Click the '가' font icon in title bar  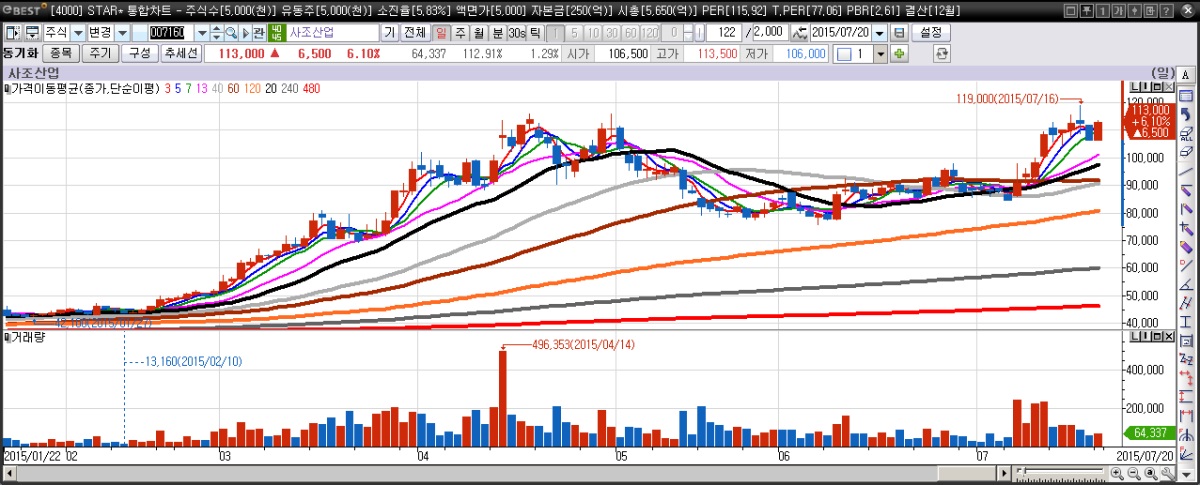(x=1117, y=9)
